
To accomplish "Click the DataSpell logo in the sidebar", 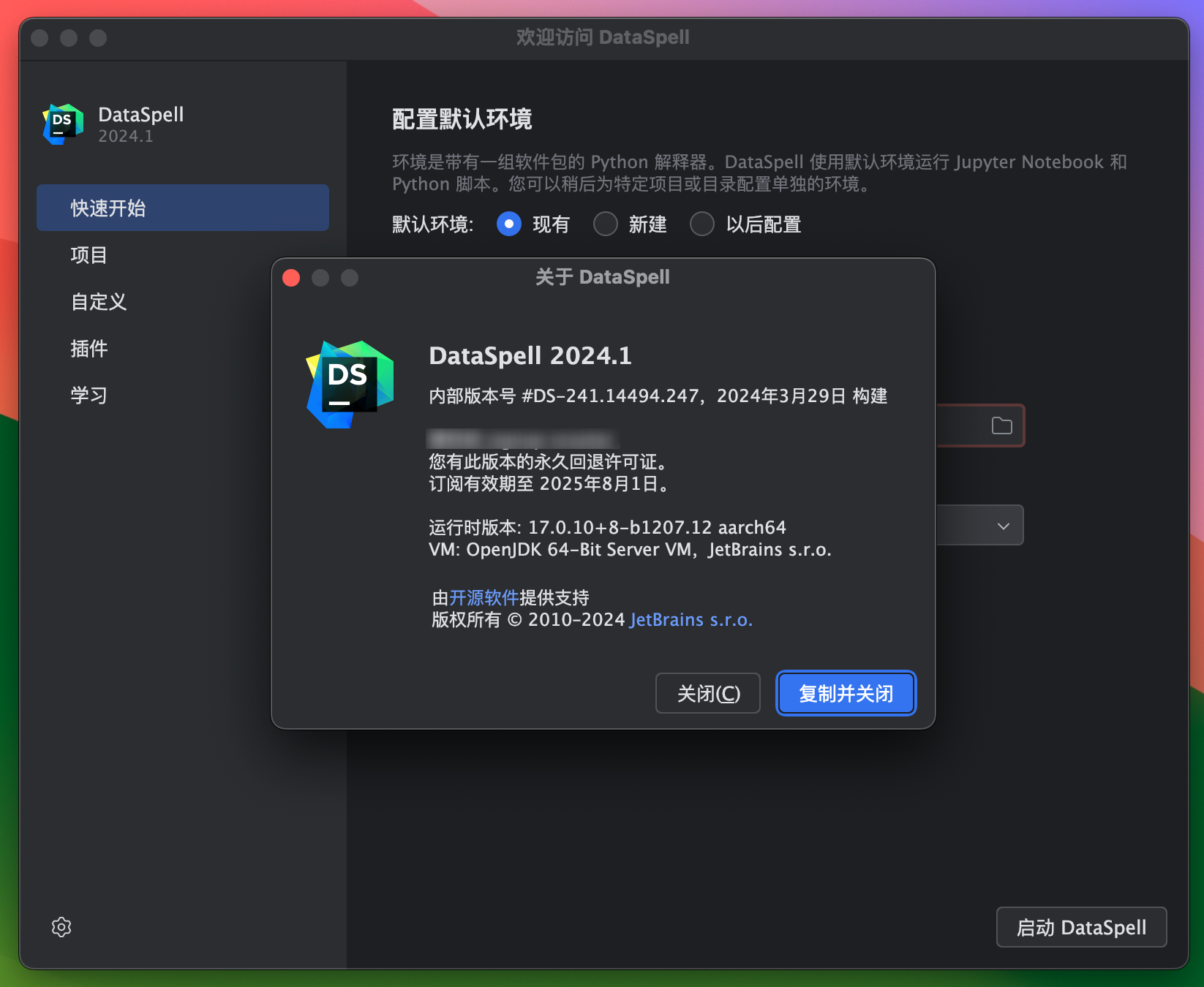I will 63,124.
